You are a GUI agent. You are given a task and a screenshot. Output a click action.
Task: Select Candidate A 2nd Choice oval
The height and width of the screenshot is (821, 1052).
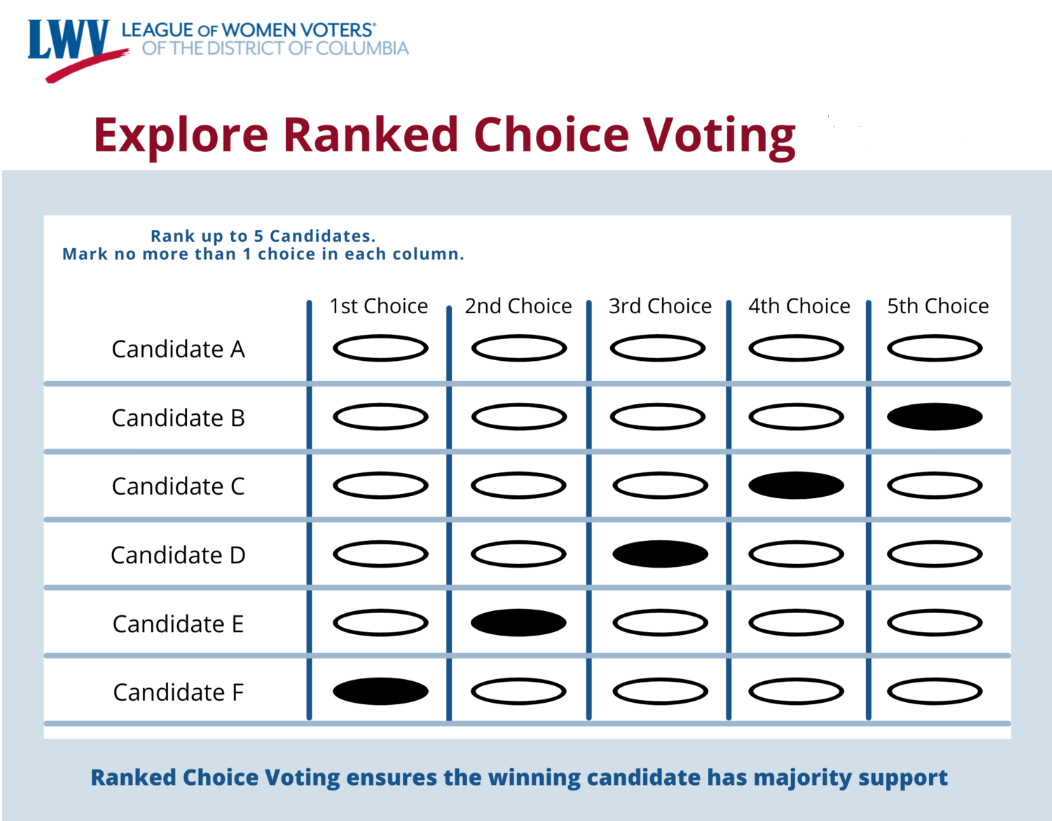519,348
